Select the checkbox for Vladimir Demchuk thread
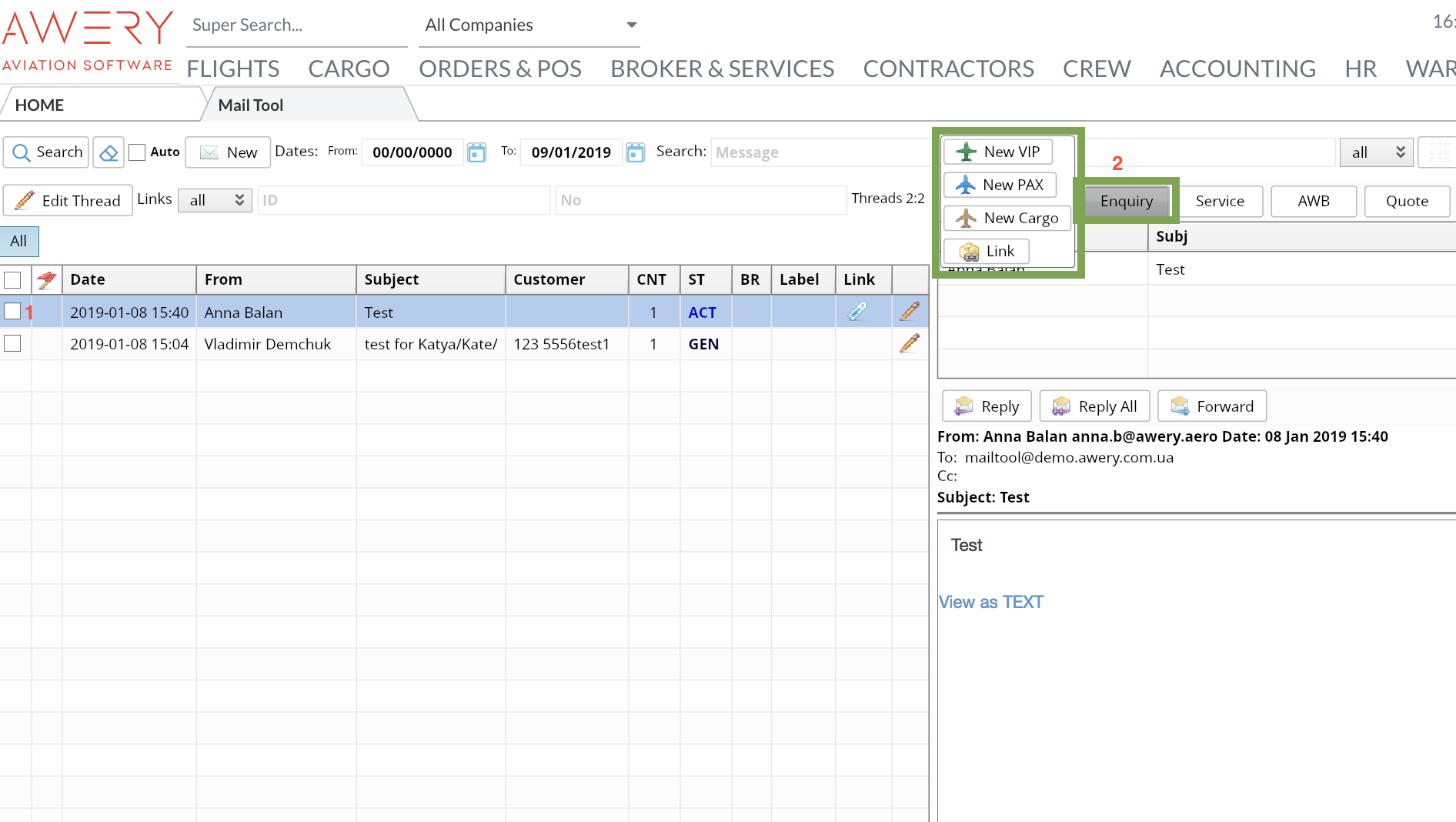Screen dimensions: 1456x822 (13, 343)
